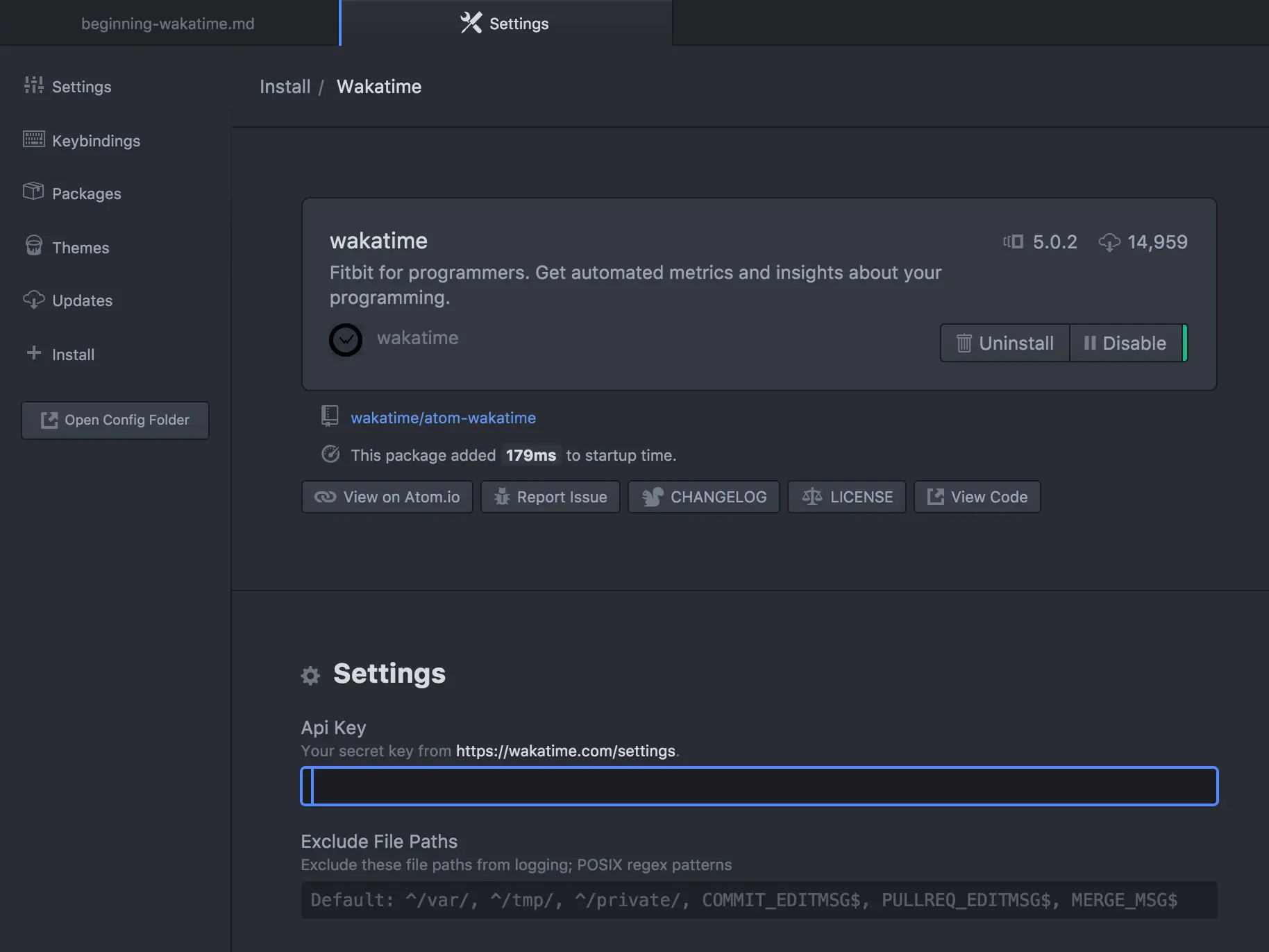Select the Settings tab
The width and height of the screenshot is (1269, 952).
tap(505, 23)
